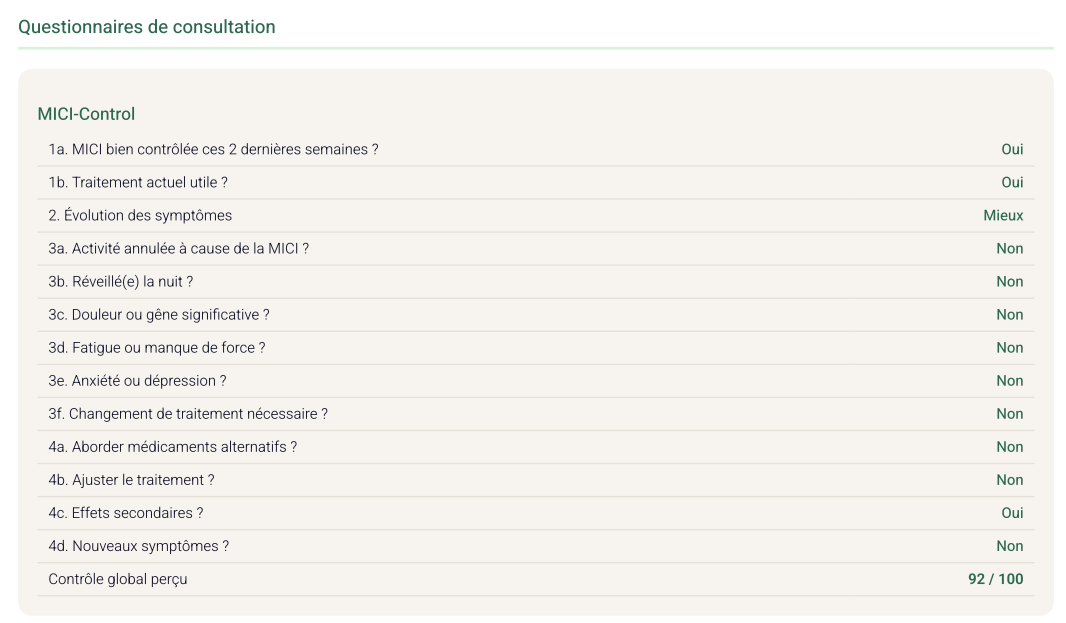The width and height of the screenshot is (1066, 623).
Task: Select the 'Oui' answer for Effets secondaires
Action: click(x=1012, y=513)
